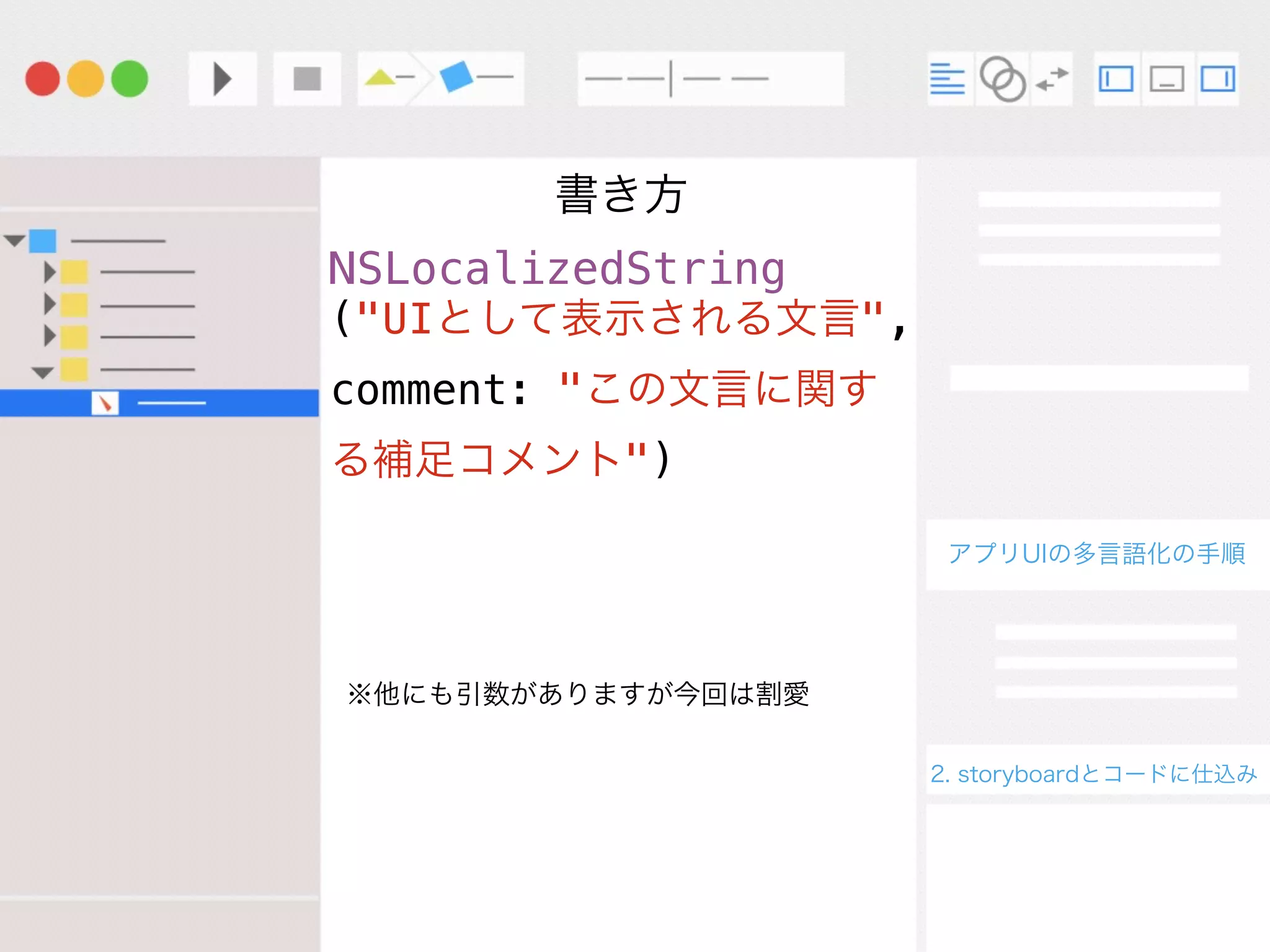Open the assistant editor with overlapping circles
Viewport: 1270px width, 952px height.
(x=1002, y=79)
